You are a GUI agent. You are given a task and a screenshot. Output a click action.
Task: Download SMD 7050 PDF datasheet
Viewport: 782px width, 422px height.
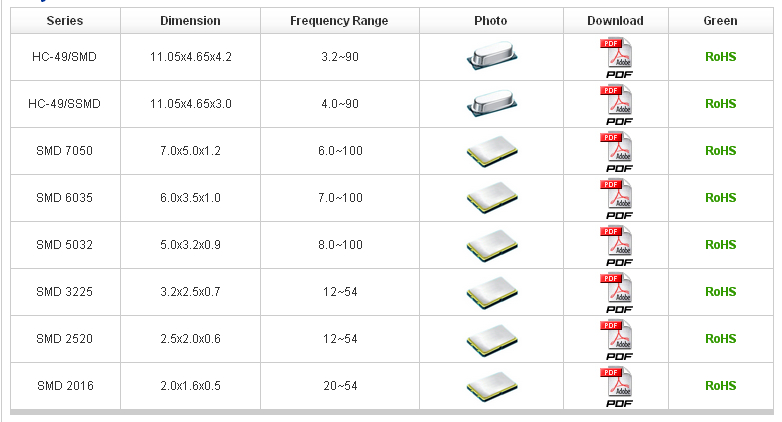pyautogui.click(x=617, y=152)
